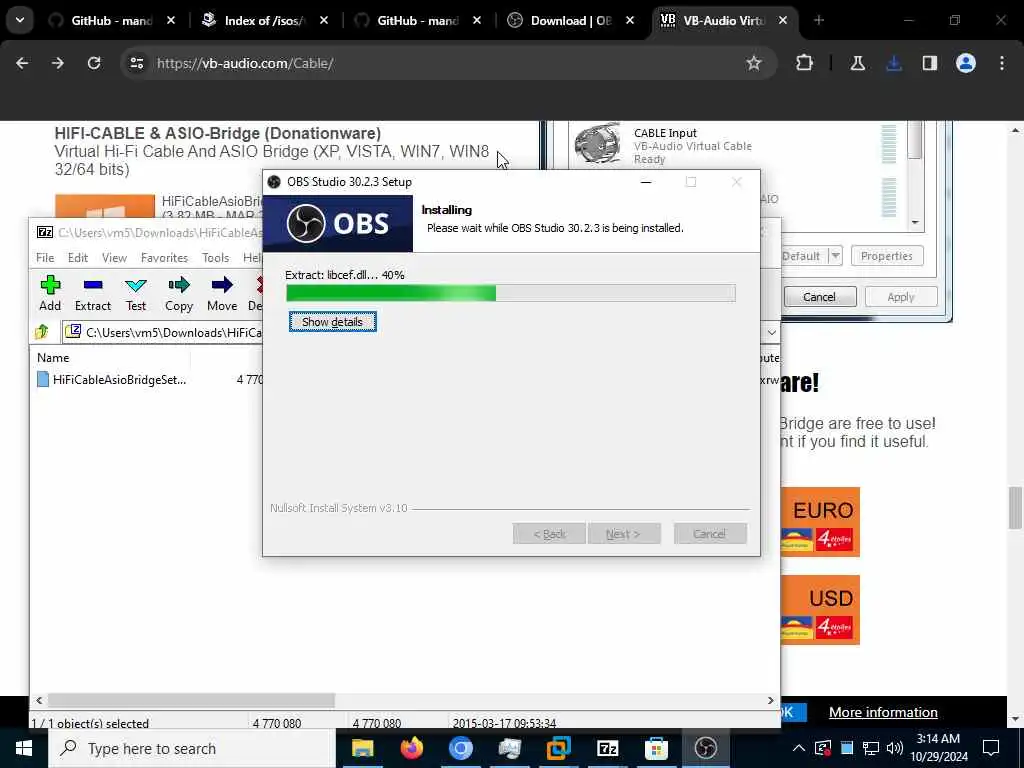Open the Set Default dropdown arrow

click(x=835, y=256)
